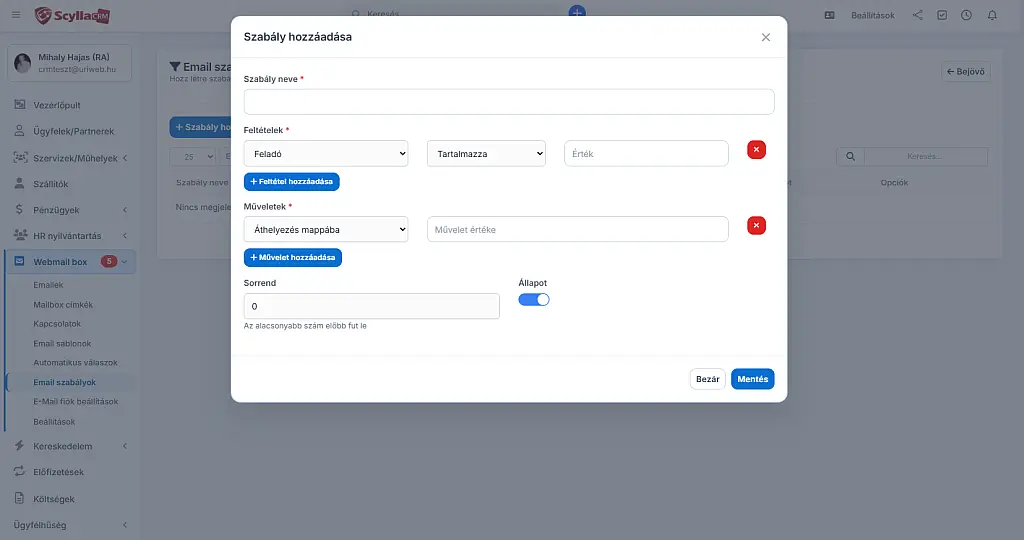Open the tasks checkmark icon
This screenshot has width=1024, height=540.
tap(942, 15)
